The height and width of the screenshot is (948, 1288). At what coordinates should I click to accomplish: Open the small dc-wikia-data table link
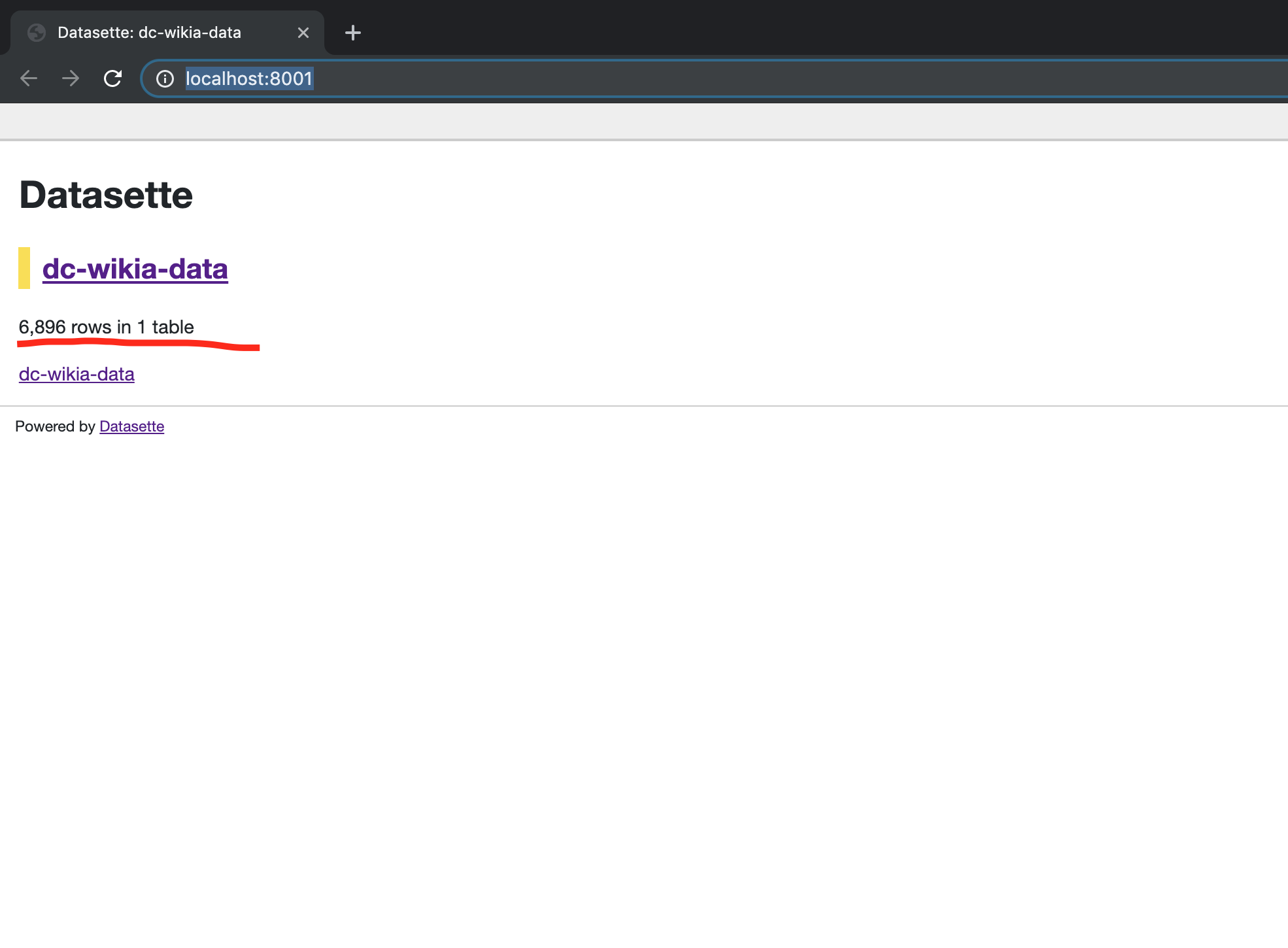76,374
